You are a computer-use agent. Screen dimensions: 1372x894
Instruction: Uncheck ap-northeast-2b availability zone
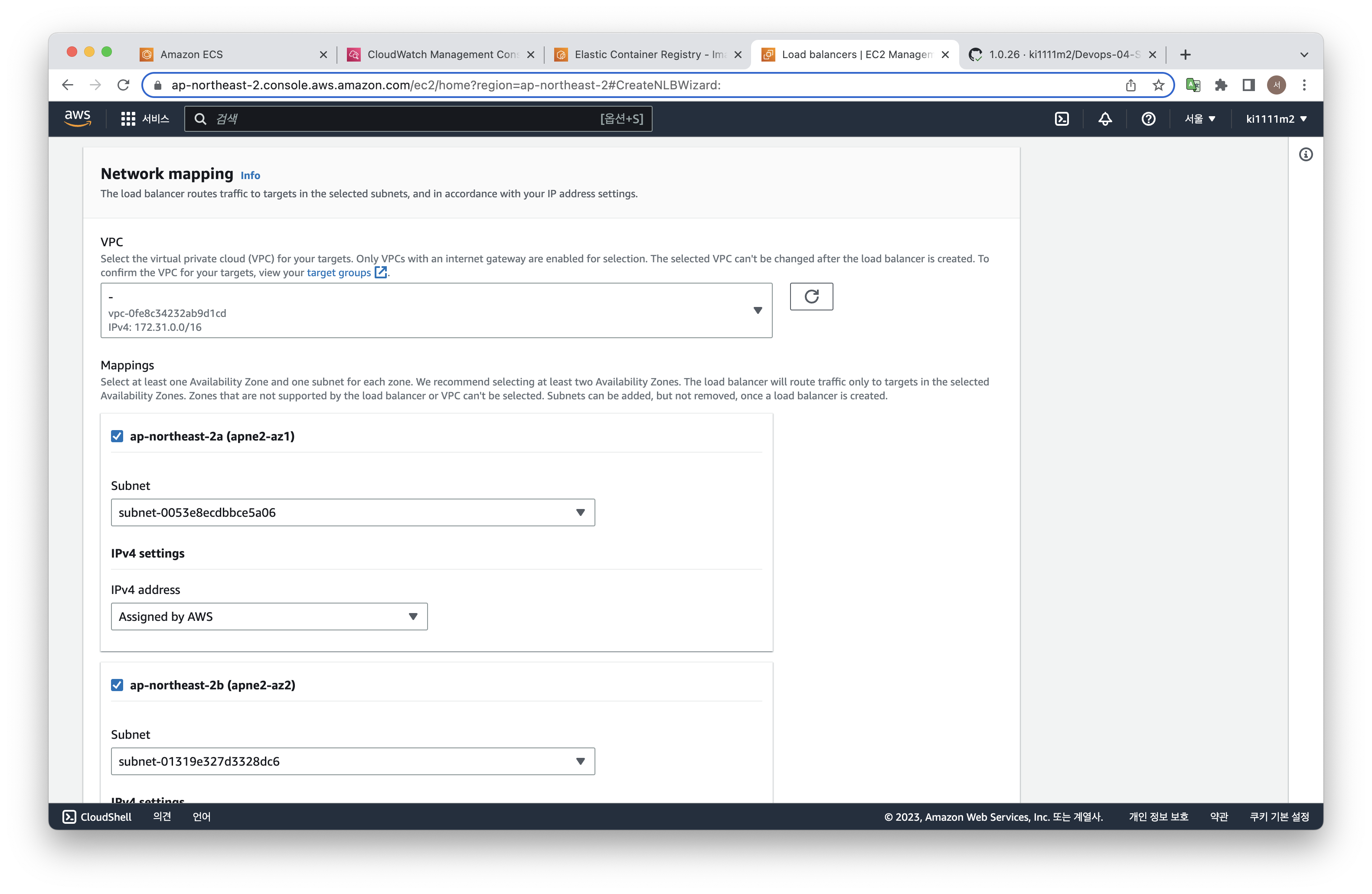pos(117,685)
